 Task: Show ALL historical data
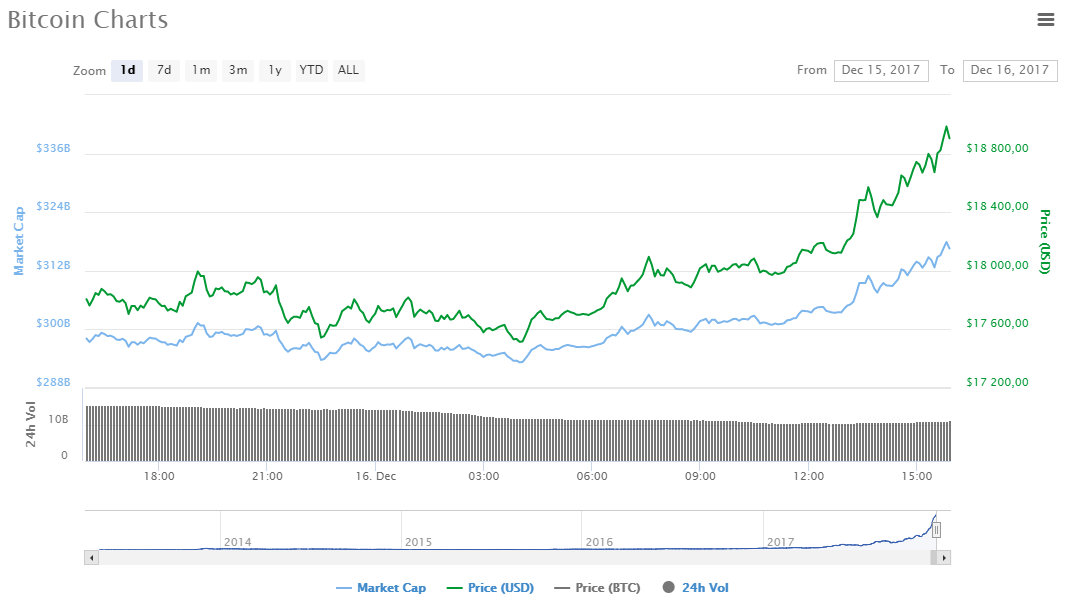coord(348,70)
